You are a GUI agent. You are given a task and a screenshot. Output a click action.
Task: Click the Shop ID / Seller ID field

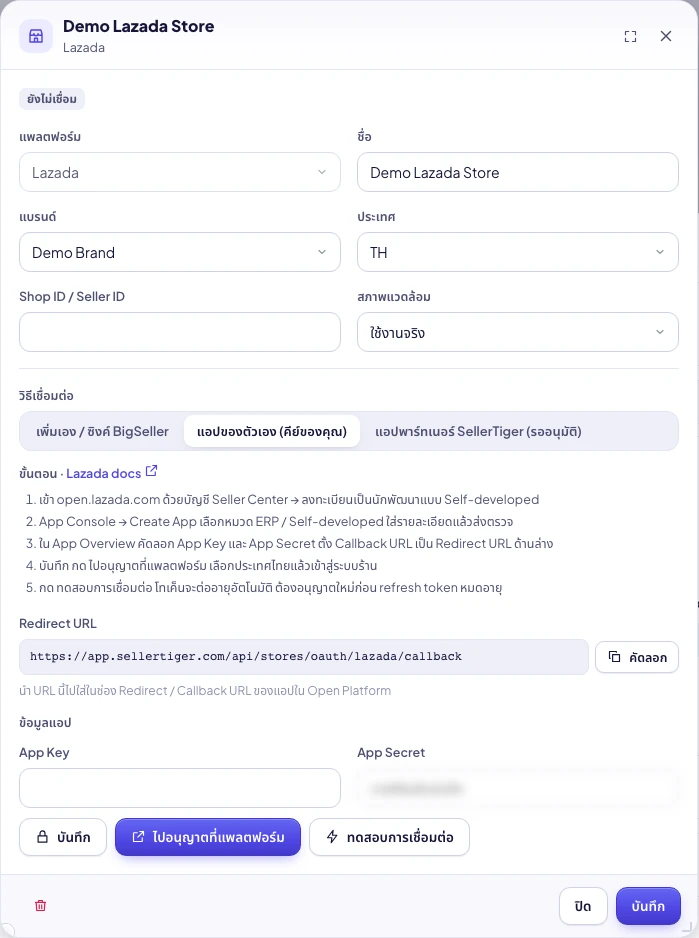tap(180, 332)
